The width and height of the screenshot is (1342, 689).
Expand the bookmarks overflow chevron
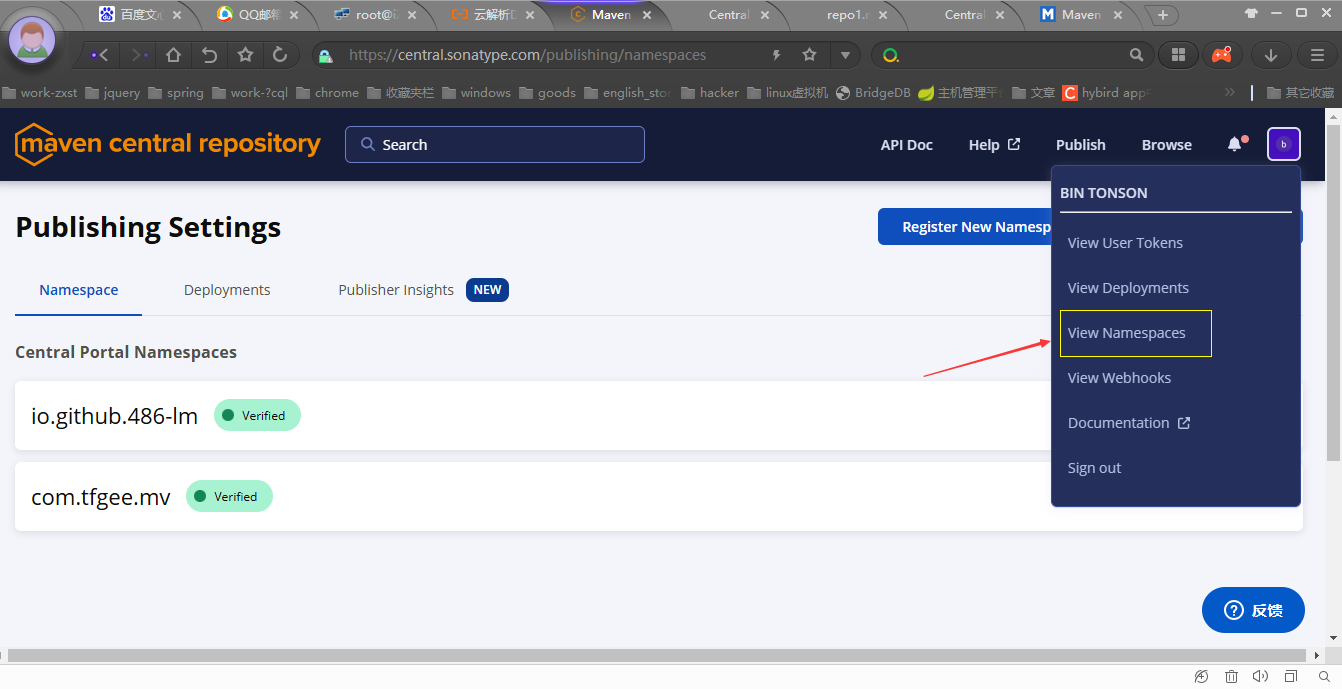tap(1230, 92)
